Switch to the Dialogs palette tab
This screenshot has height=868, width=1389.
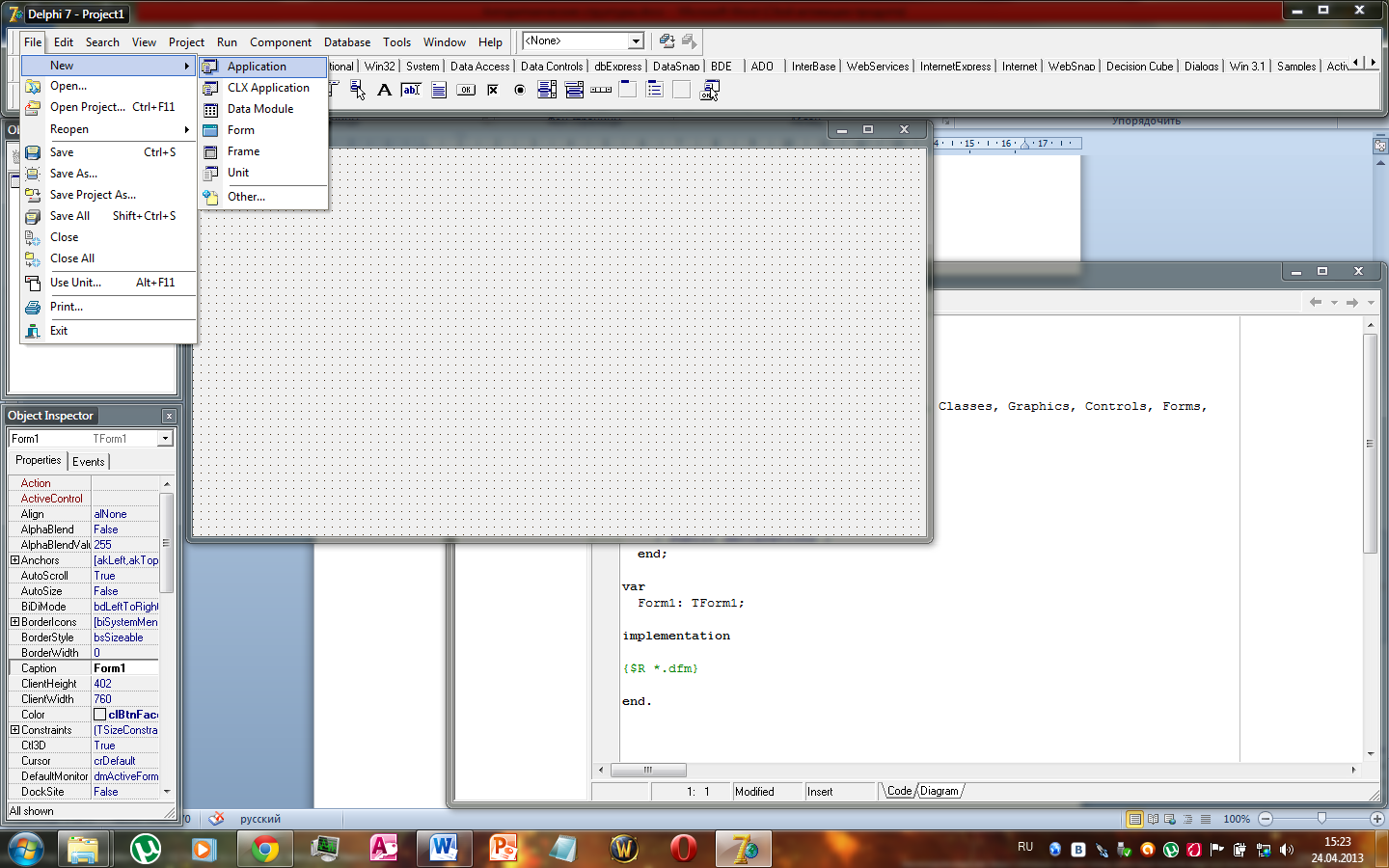(x=1201, y=67)
